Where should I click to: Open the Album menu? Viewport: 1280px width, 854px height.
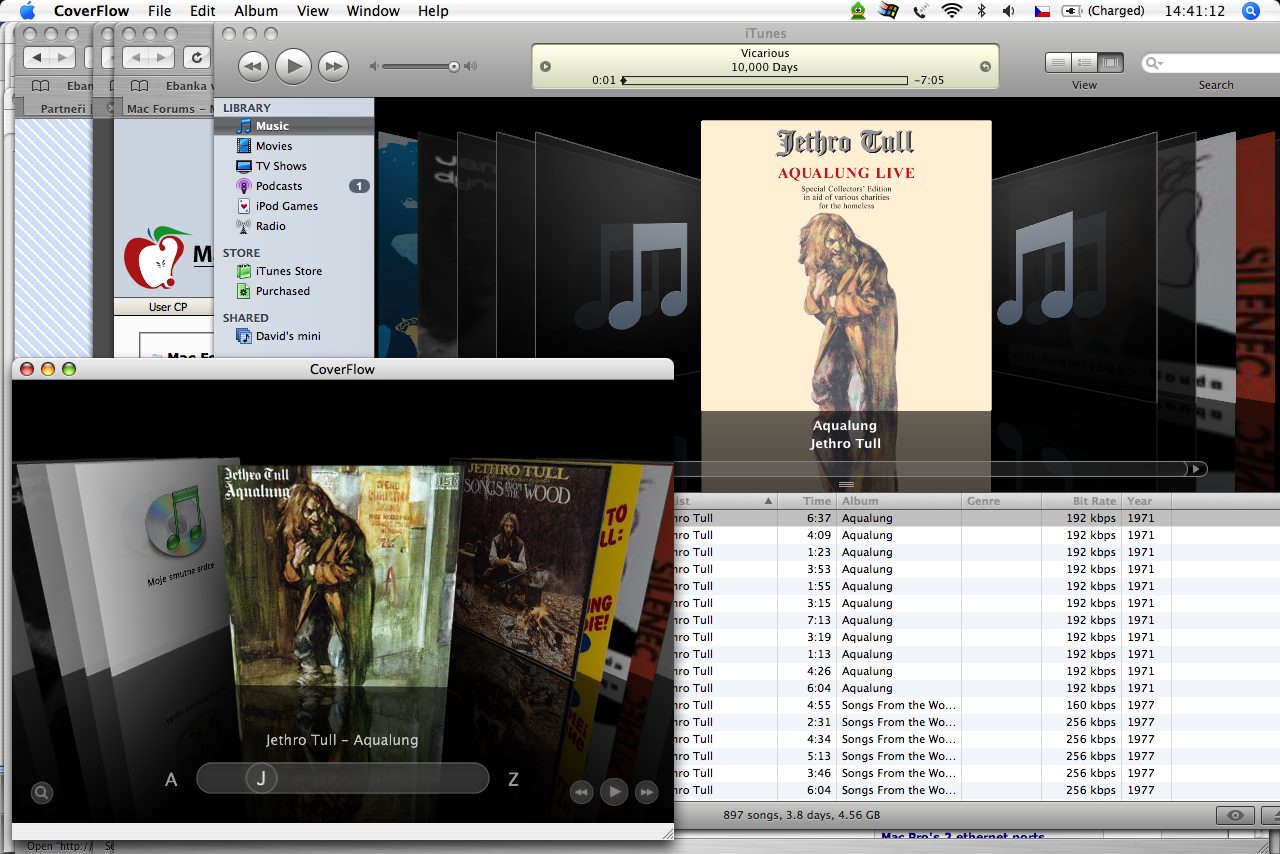pyautogui.click(x=256, y=11)
